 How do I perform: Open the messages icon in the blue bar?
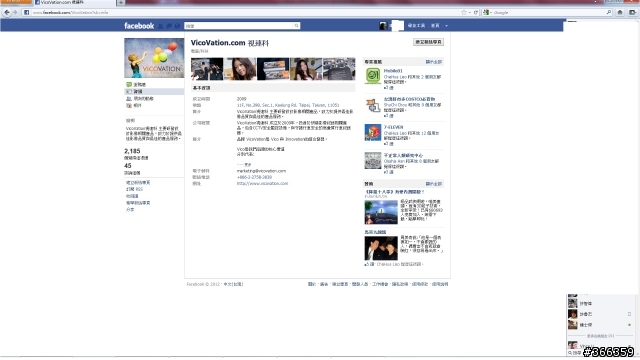pos(169,26)
